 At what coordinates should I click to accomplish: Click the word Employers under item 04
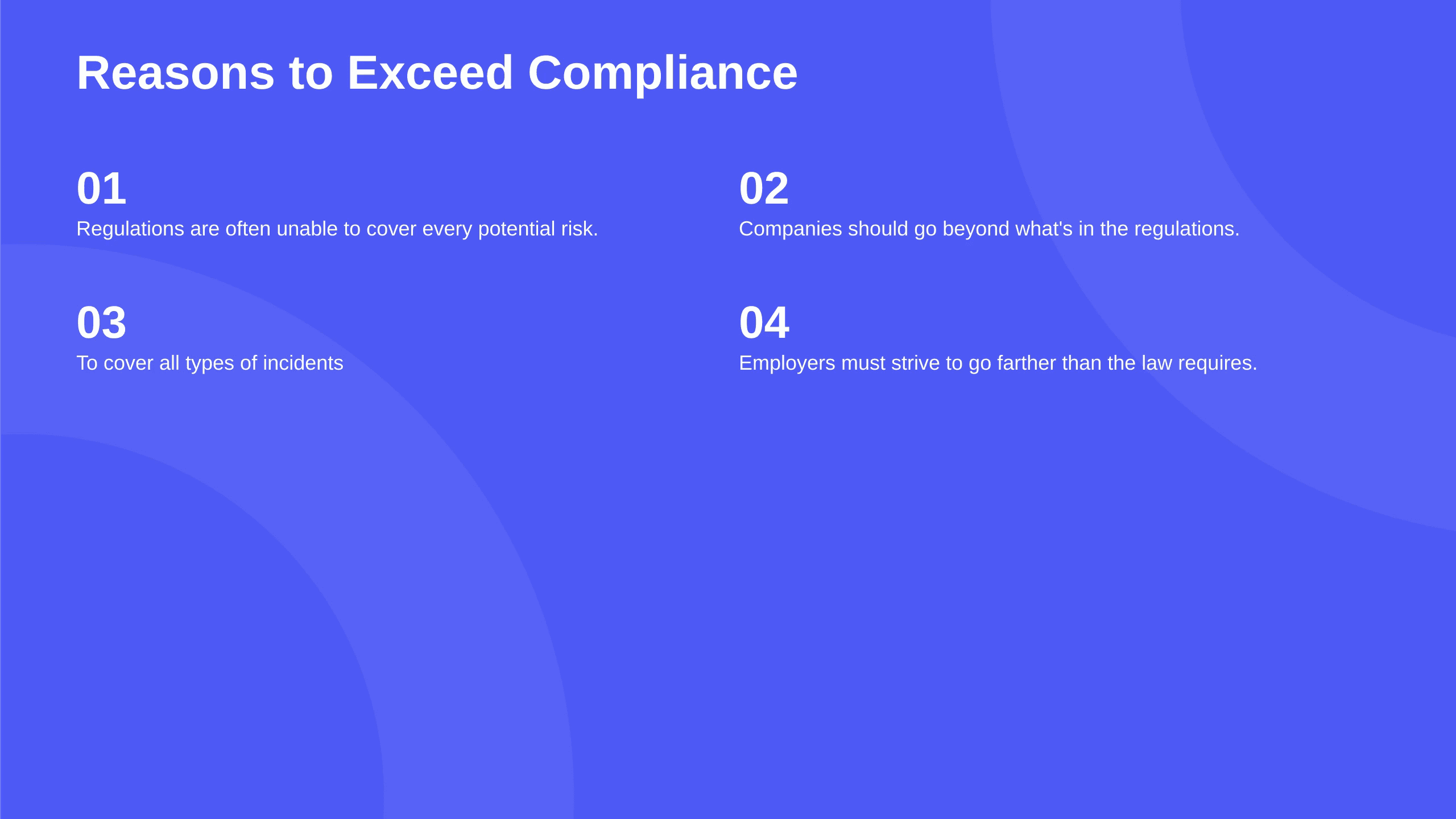tap(787, 364)
